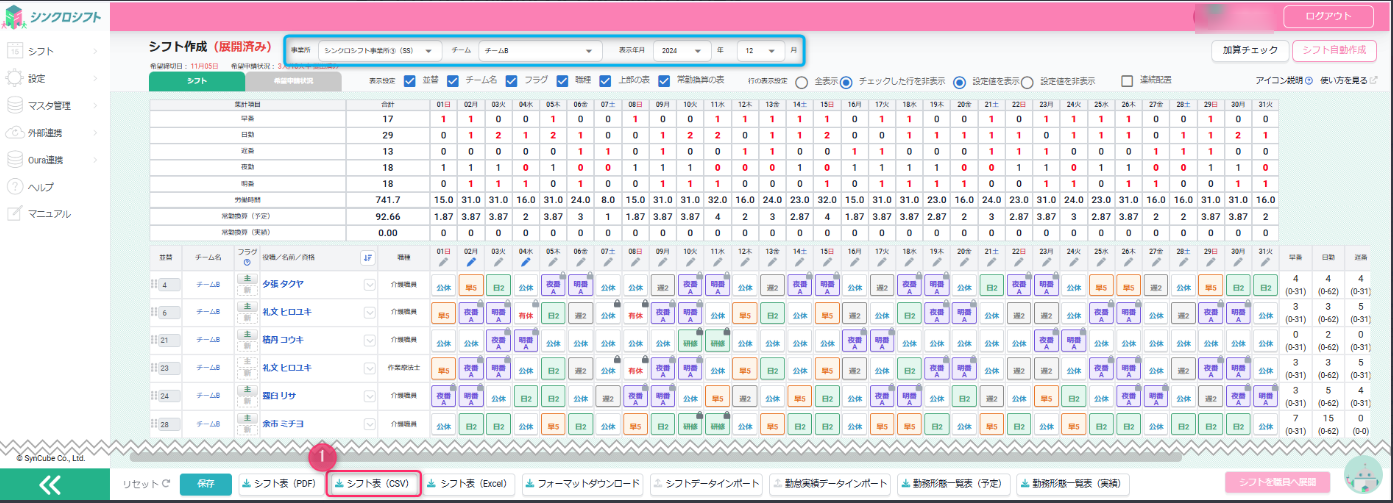Click the drag handle for row number 4
Screen dimensions: 1393x503
point(154,285)
